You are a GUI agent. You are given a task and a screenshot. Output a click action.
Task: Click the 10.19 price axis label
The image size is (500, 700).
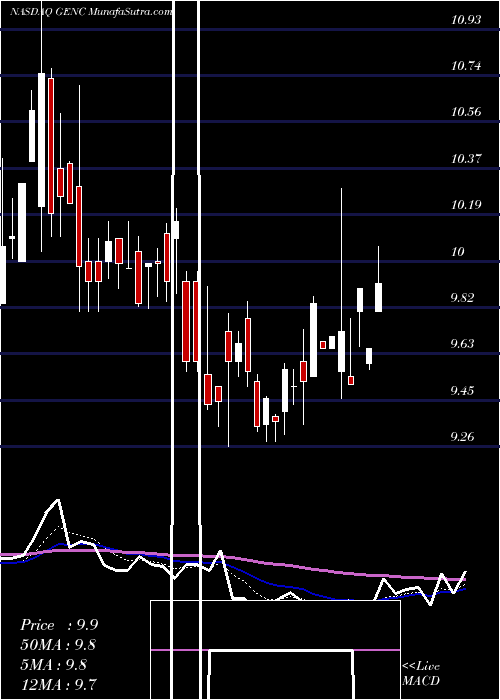(466, 205)
